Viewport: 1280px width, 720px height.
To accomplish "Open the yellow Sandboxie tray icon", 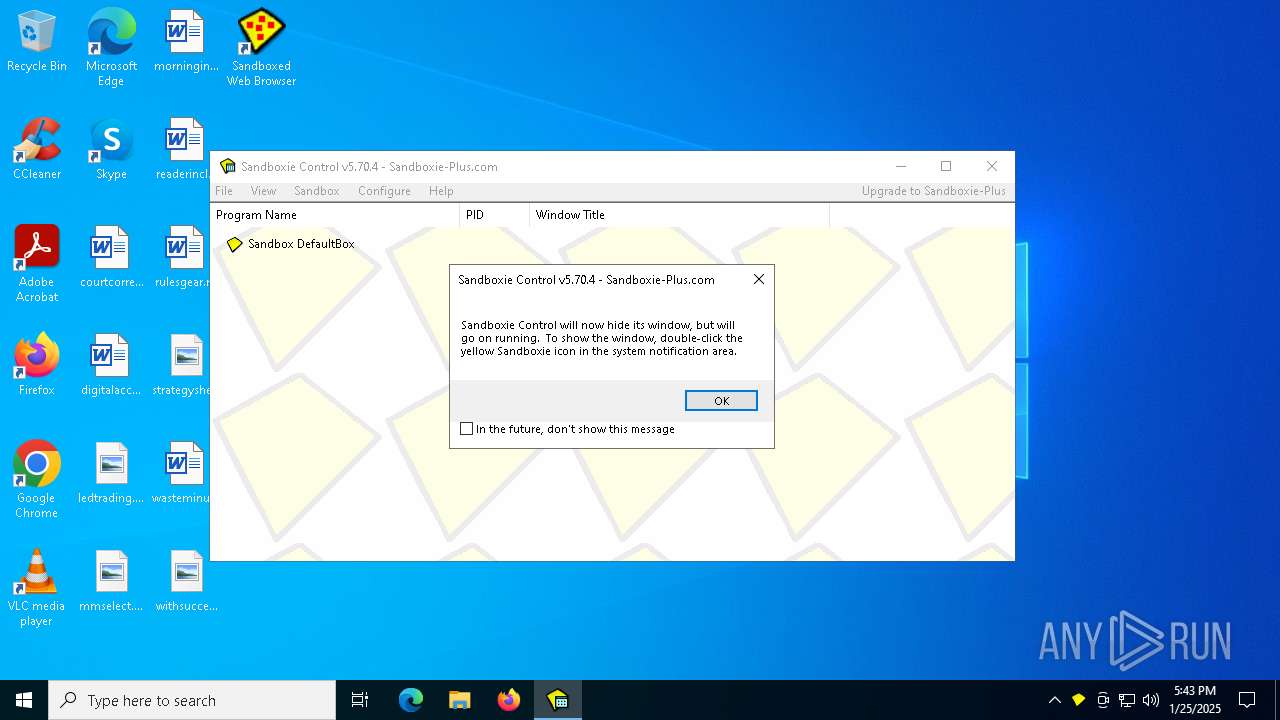I will pyautogui.click(x=1078, y=700).
